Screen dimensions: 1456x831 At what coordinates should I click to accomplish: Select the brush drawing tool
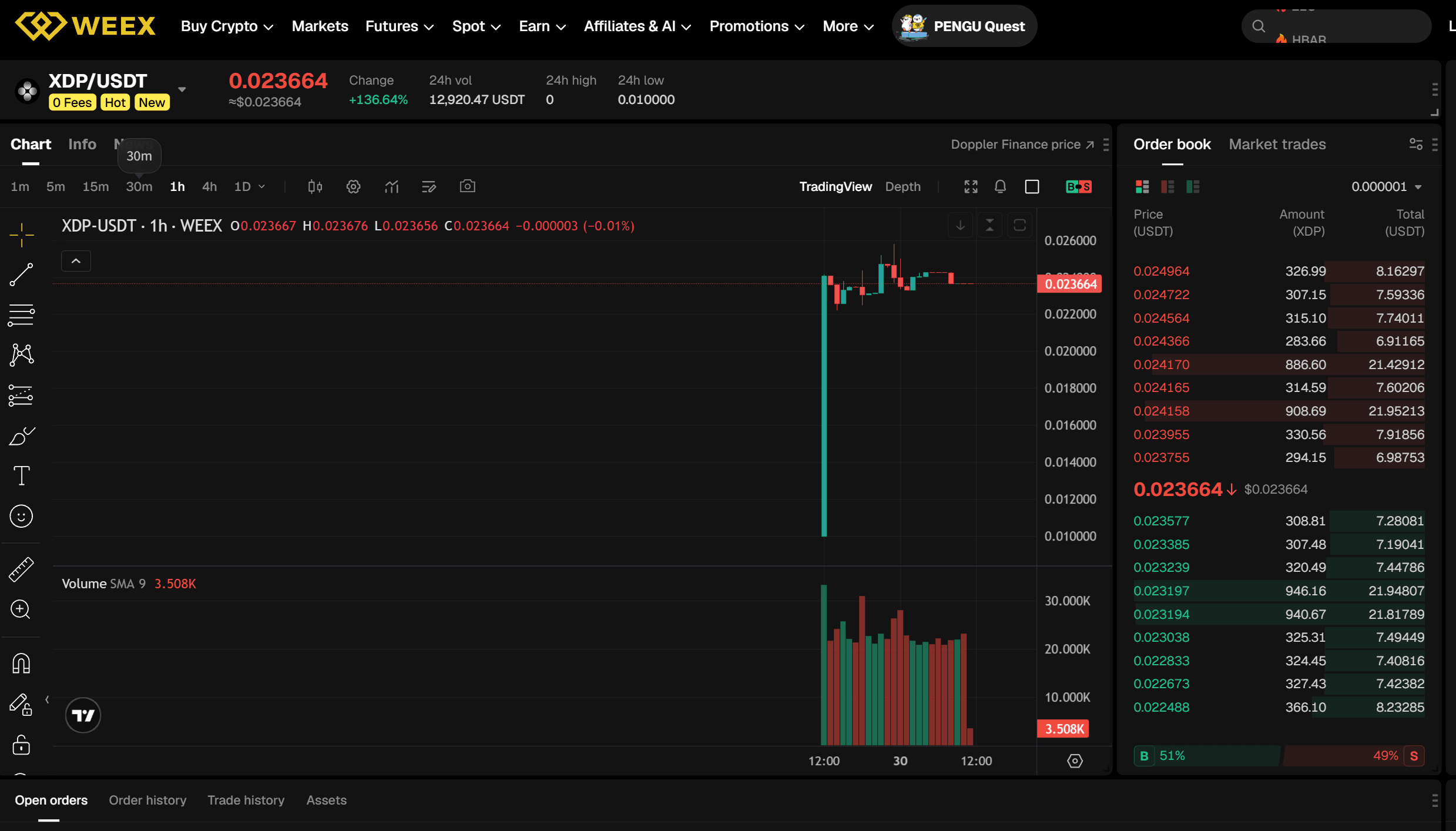tap(22, 435)
